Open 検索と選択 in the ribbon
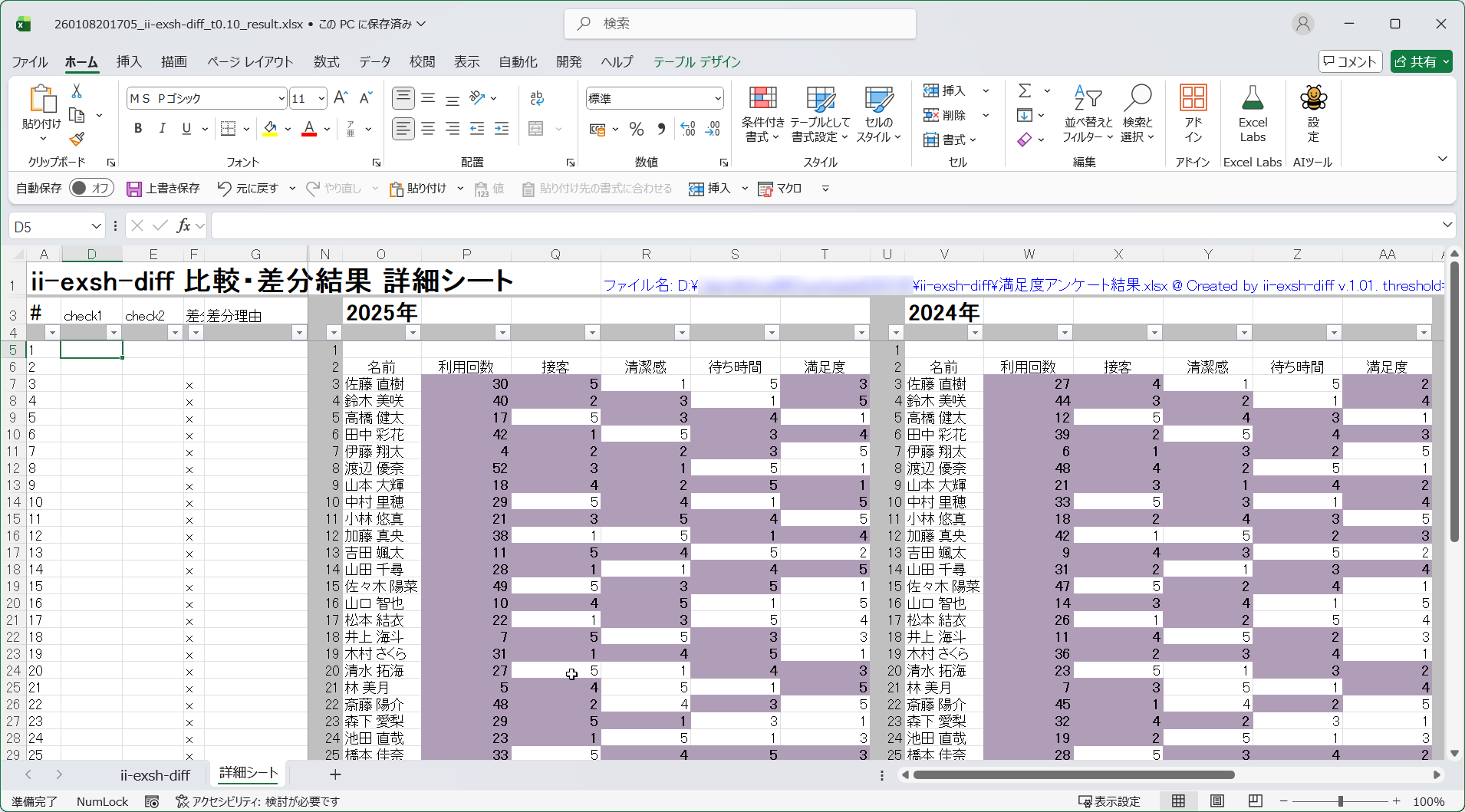 pyautogui.click(x=1138, y=115)
